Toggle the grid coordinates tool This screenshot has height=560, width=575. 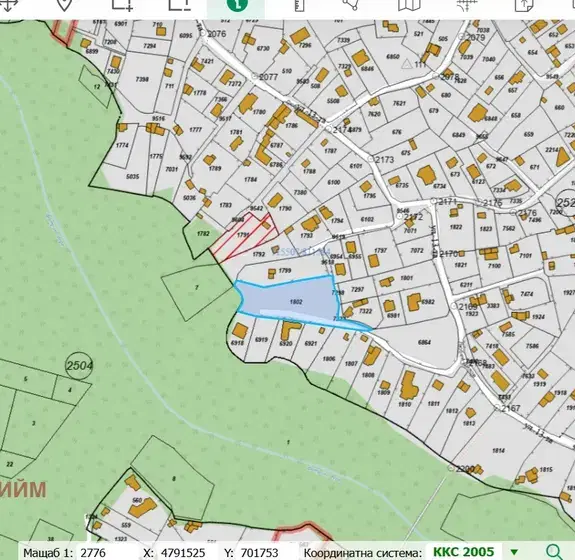467,5
